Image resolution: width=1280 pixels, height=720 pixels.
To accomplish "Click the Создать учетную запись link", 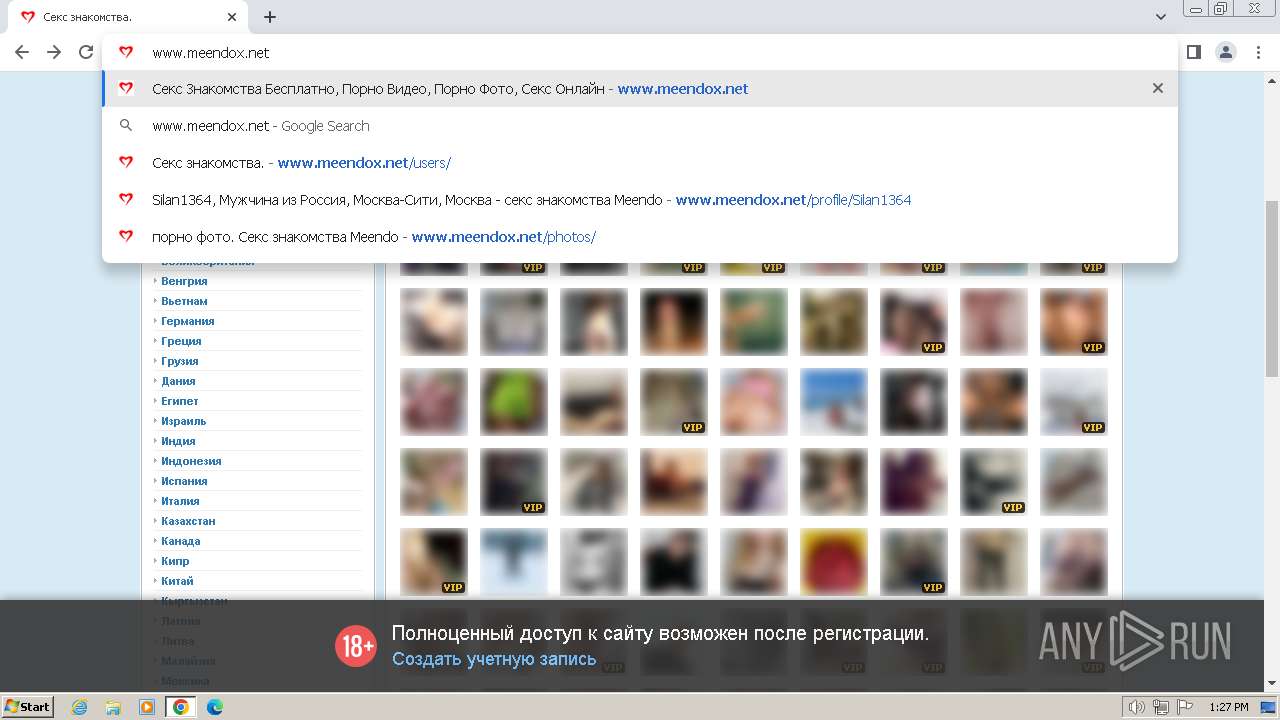I will point(494,659).
